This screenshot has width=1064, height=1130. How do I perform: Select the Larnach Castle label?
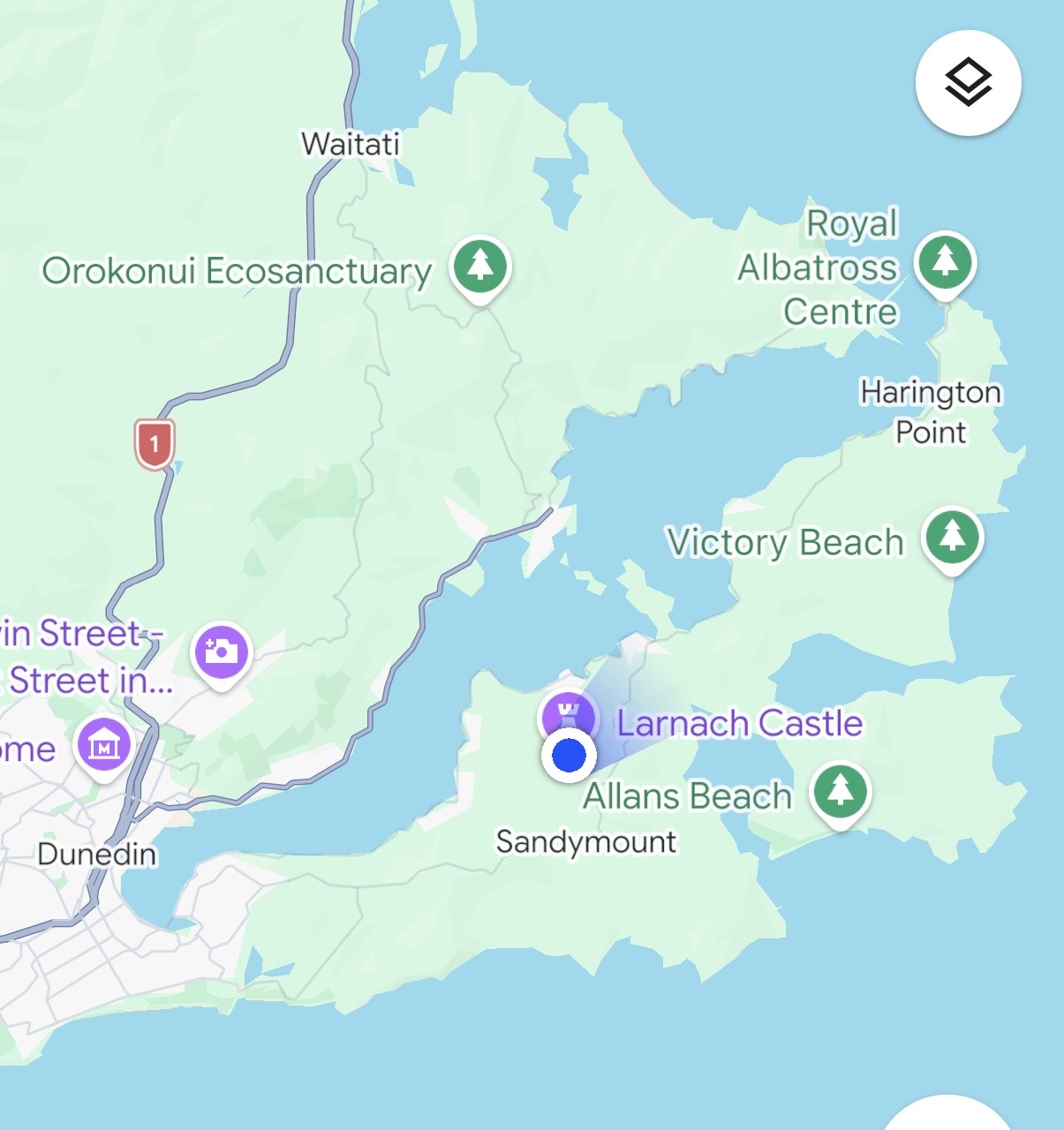pos(739,723)
